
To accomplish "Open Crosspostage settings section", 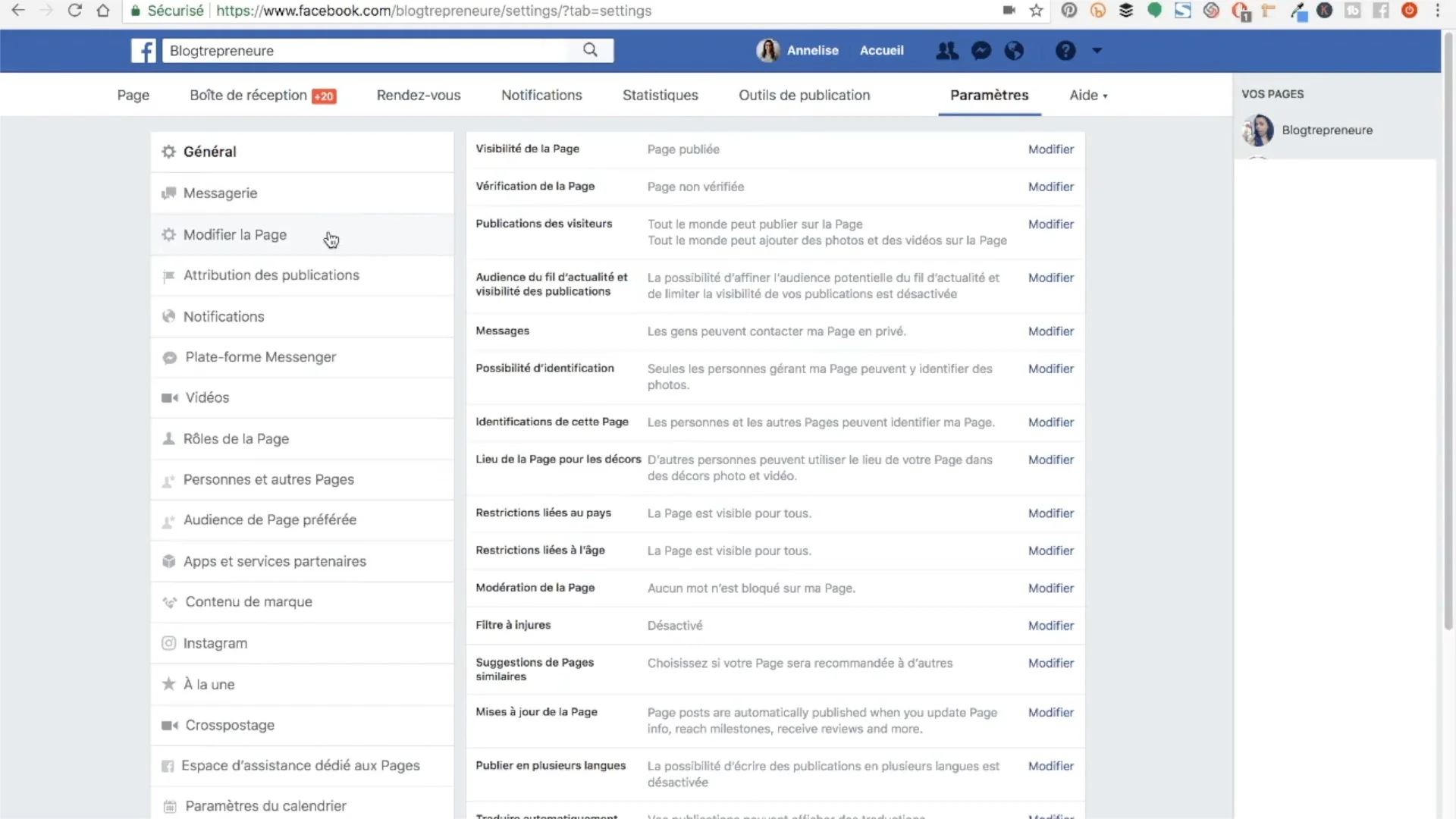I will point(302,725).
